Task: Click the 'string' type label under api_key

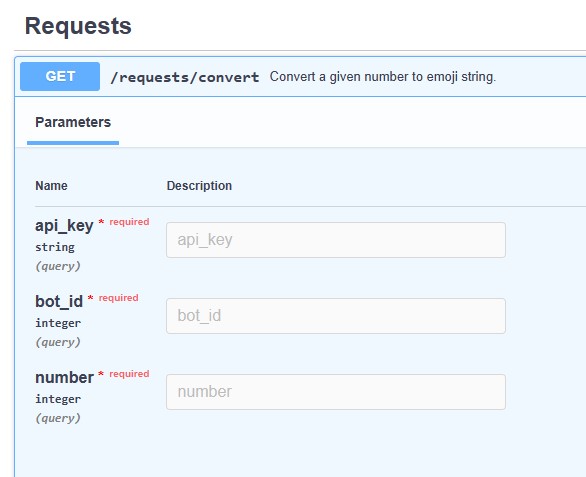Action: pos(55,247)
